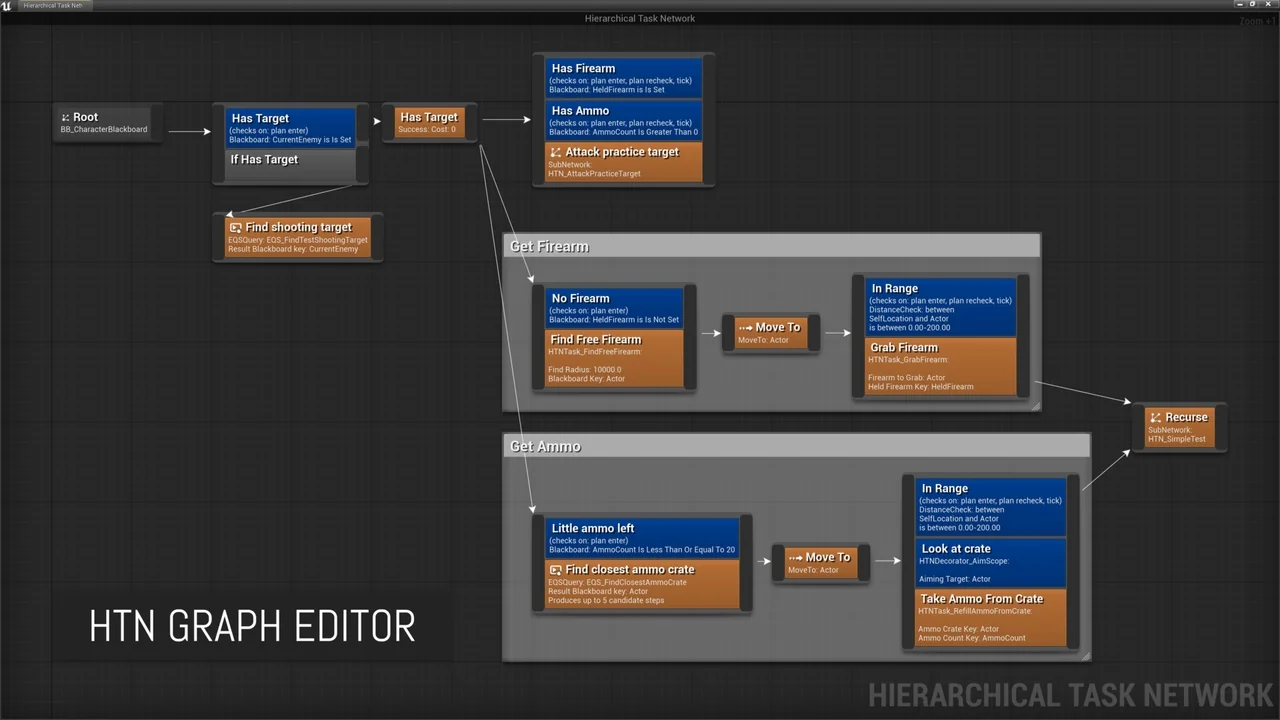Click the Move To arrow icon in Get Ammo
This screenshot has width=1280, height=720.
(x=795, y=558)
